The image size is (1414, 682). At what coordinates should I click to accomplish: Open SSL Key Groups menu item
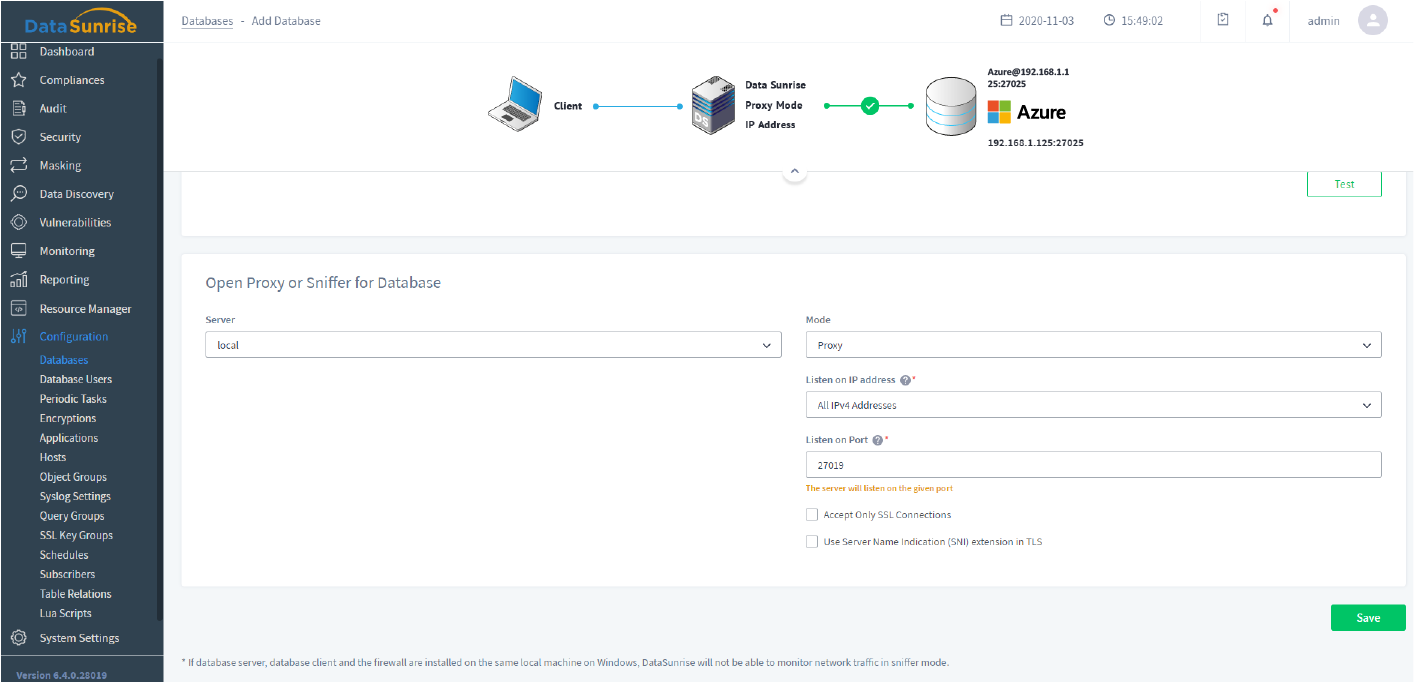76,535
